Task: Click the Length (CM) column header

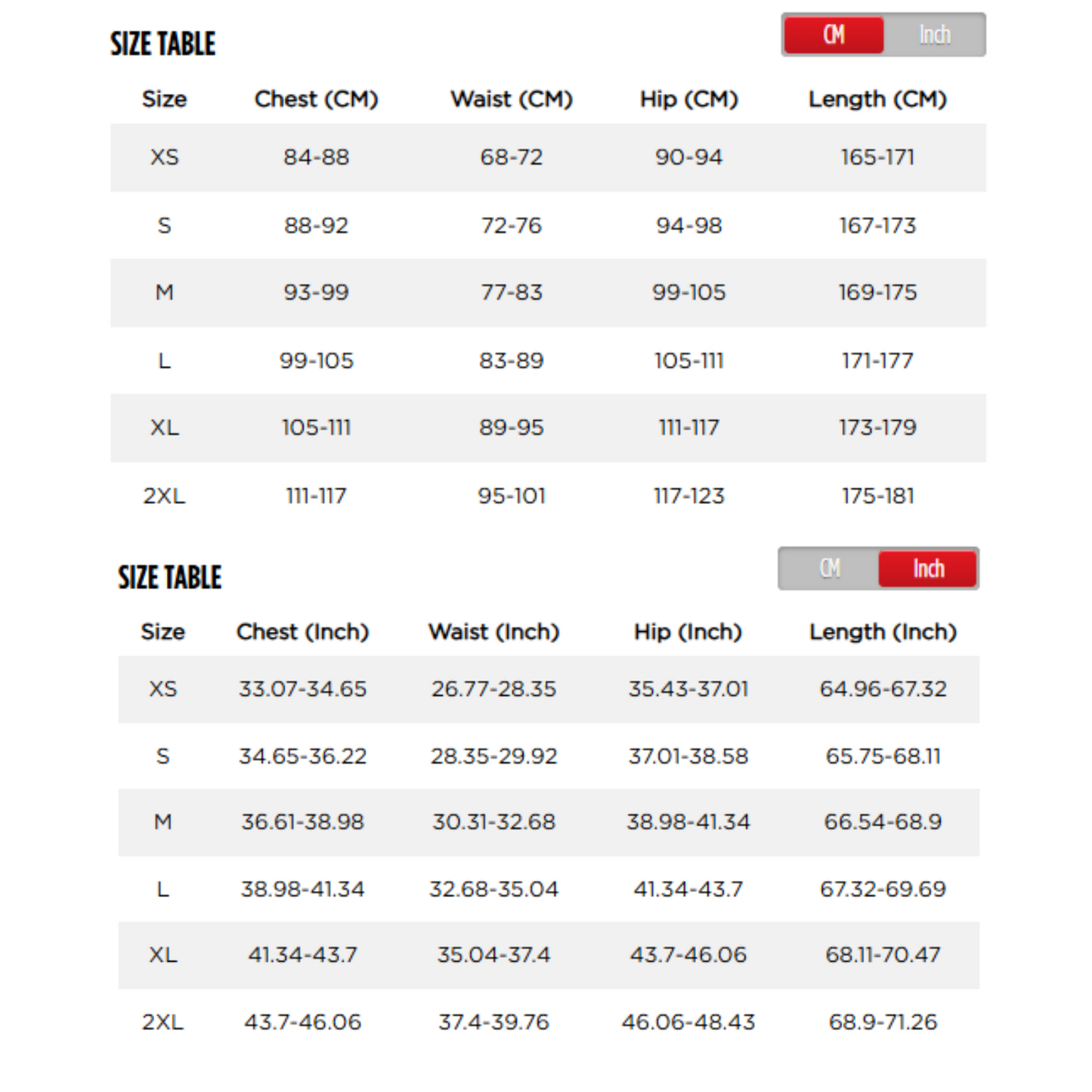Action: tap(877, 99)
